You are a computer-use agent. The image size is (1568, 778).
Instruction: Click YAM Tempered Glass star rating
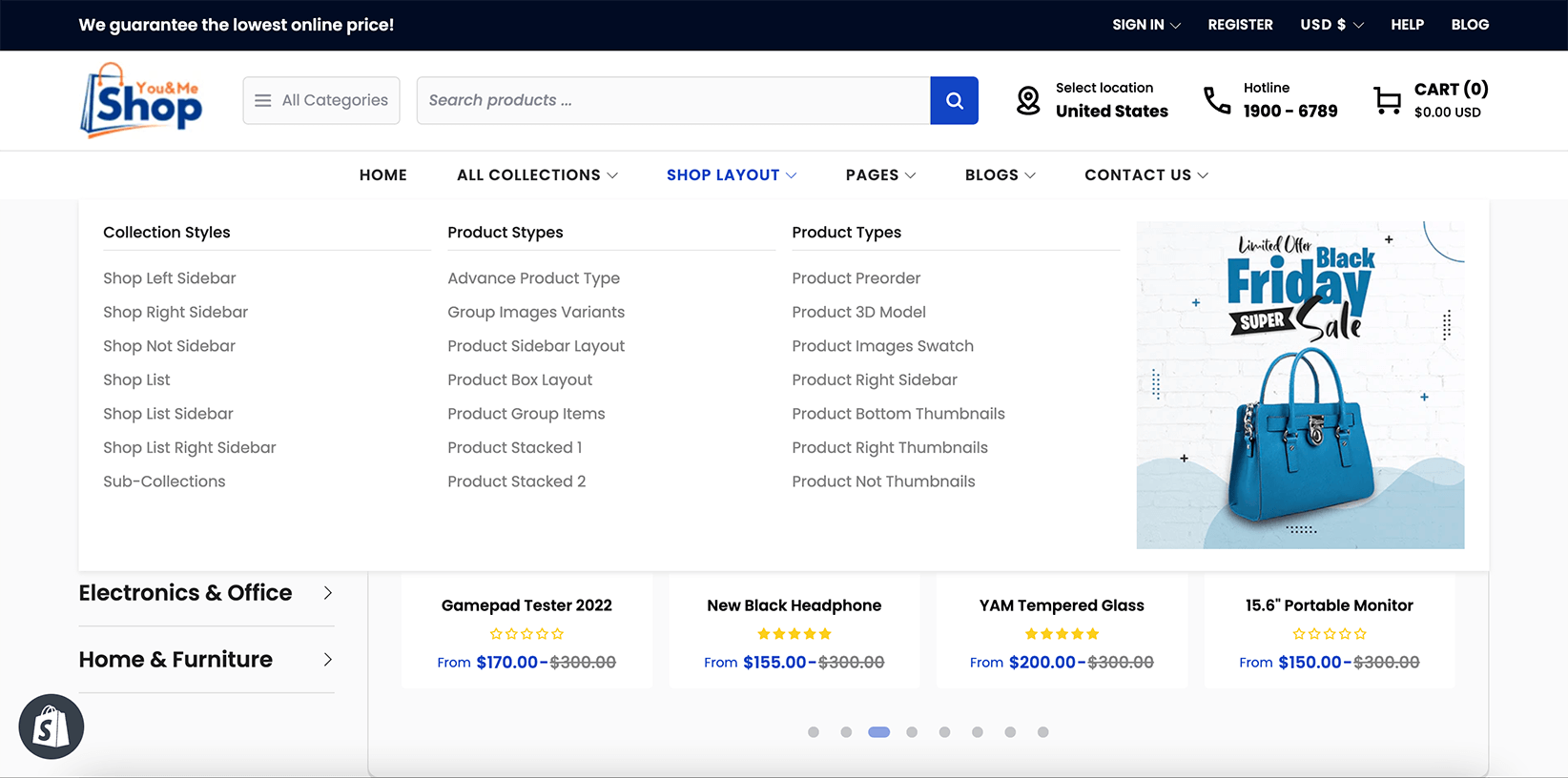click(1062, 633)
